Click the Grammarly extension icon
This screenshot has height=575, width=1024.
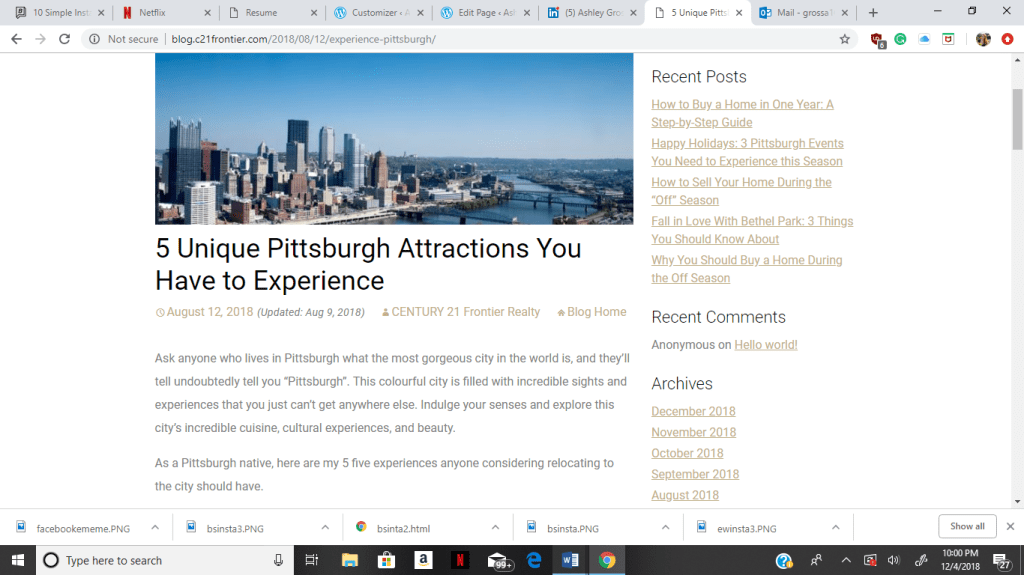coord(901,39)
